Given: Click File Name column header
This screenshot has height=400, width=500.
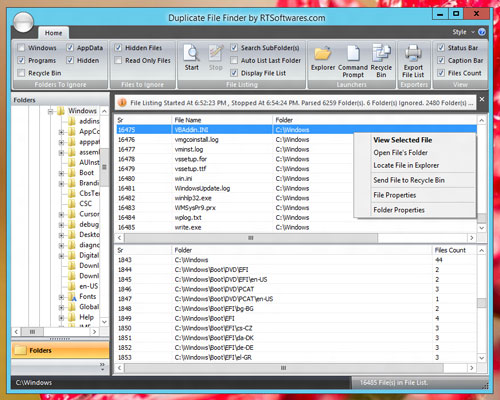Looking at the screenshot, I should click(x=222, y=120).
